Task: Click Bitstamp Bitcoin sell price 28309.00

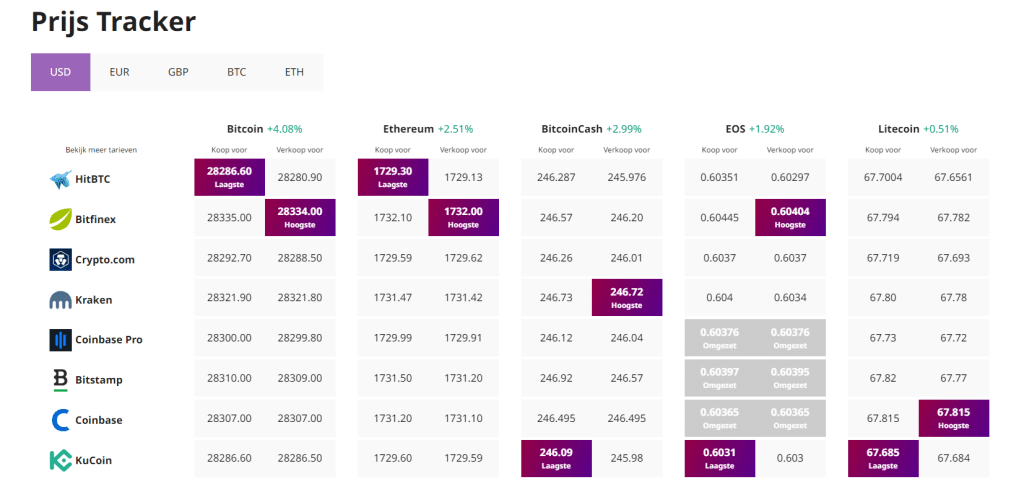Action: pos(300,379)
